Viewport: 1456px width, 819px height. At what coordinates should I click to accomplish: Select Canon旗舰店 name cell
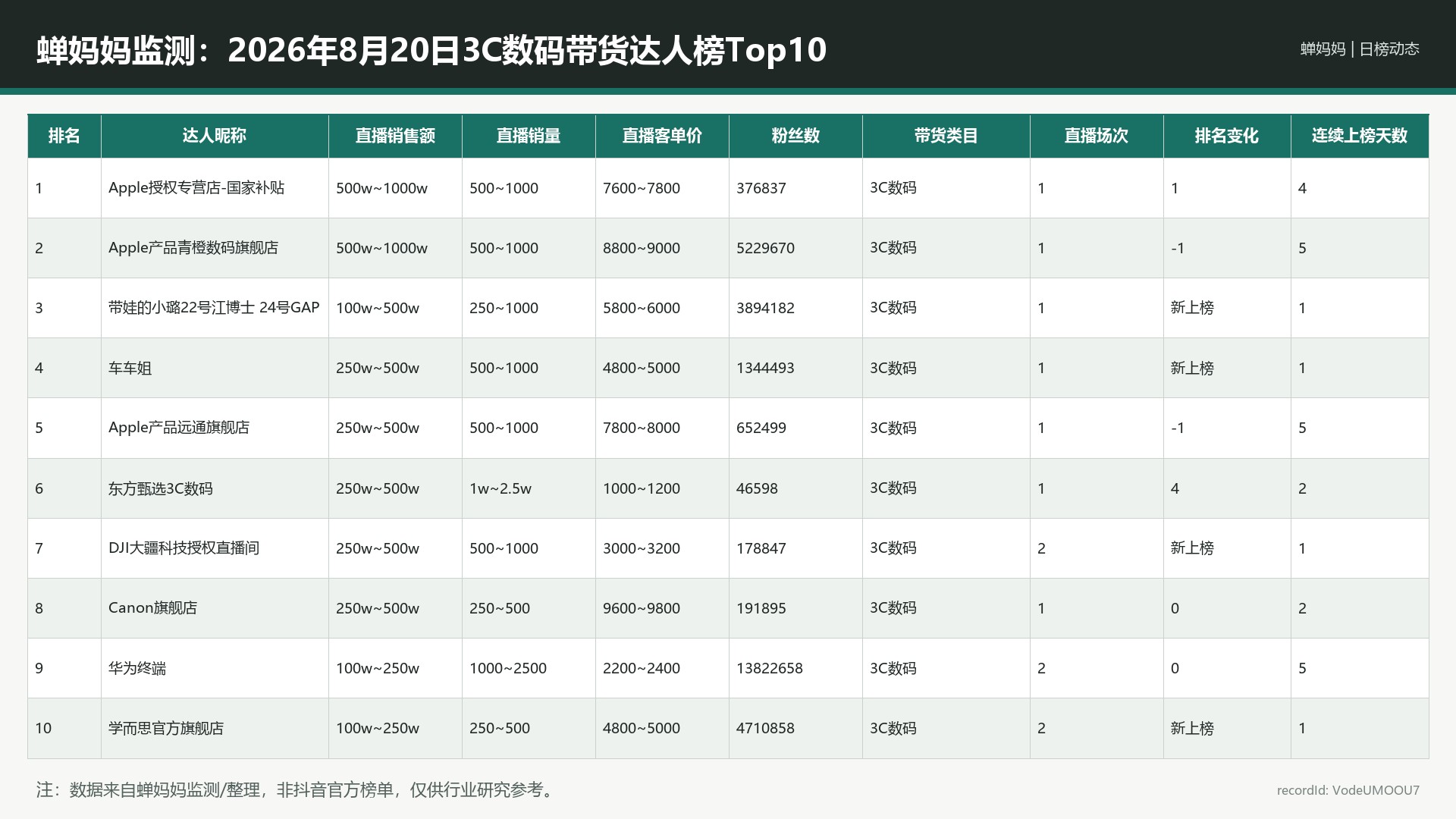tap(215, 608)
